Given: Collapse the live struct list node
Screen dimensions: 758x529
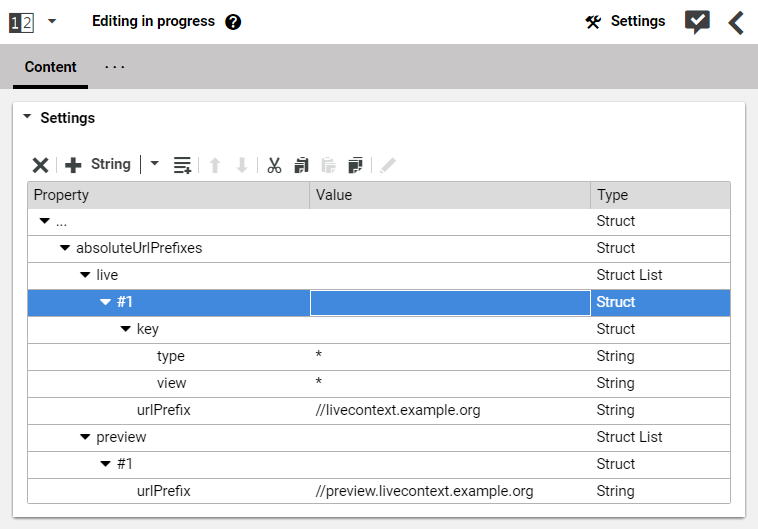Looking at the screenshot, I should [85, 275].
